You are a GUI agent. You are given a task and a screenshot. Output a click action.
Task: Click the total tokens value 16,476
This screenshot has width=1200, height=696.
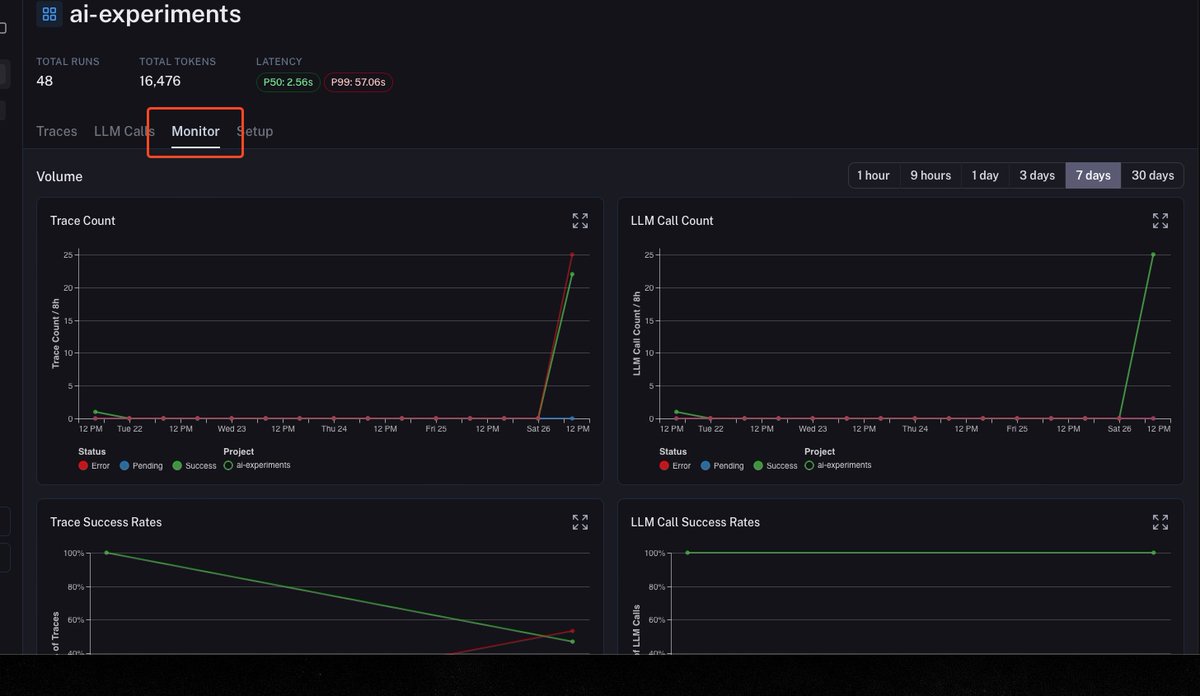pos(160,81)
